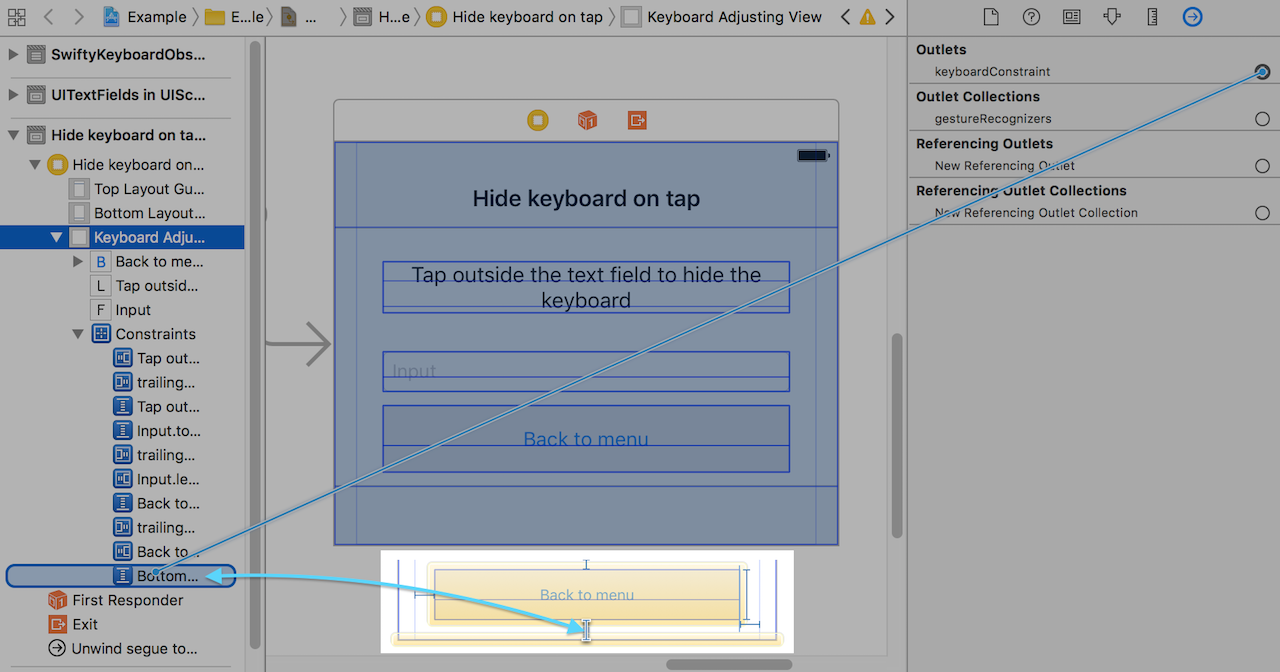Show the Quick Help inspector
Image resolution: width=1280 pixels, height=672 pixels.
1031,17
